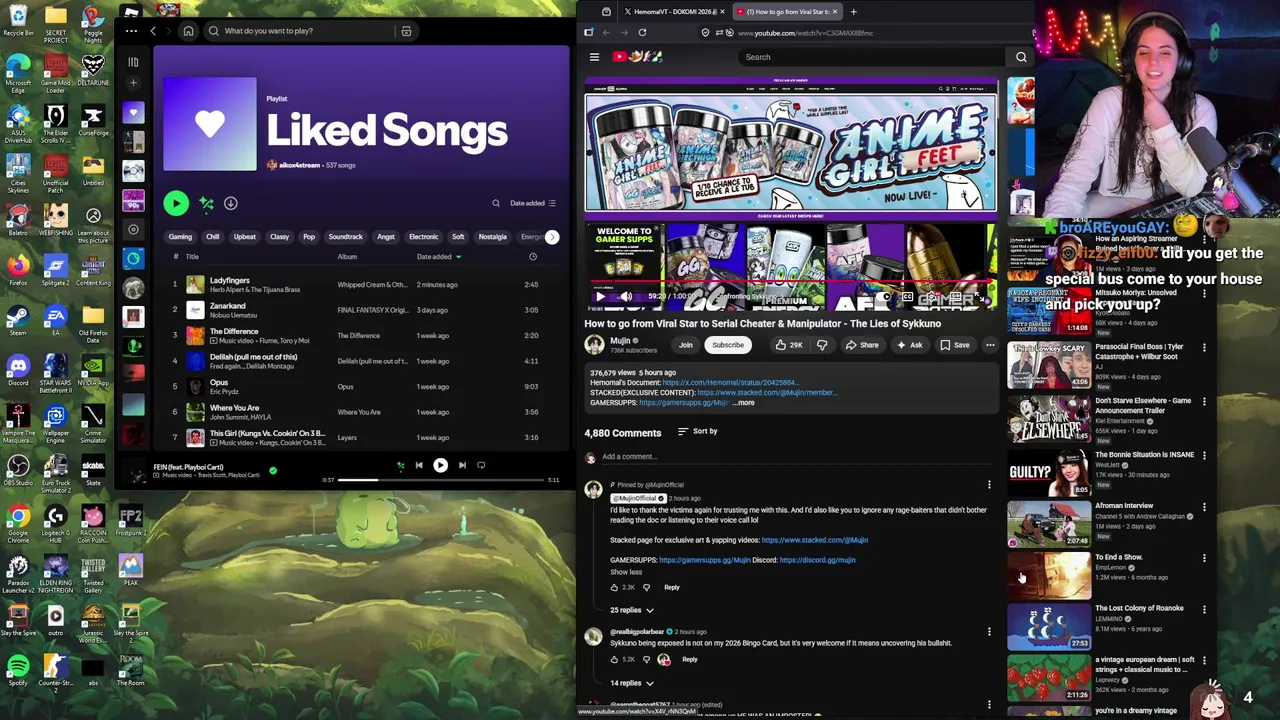Select the Soundtrack filter chip

coord(346,237)
